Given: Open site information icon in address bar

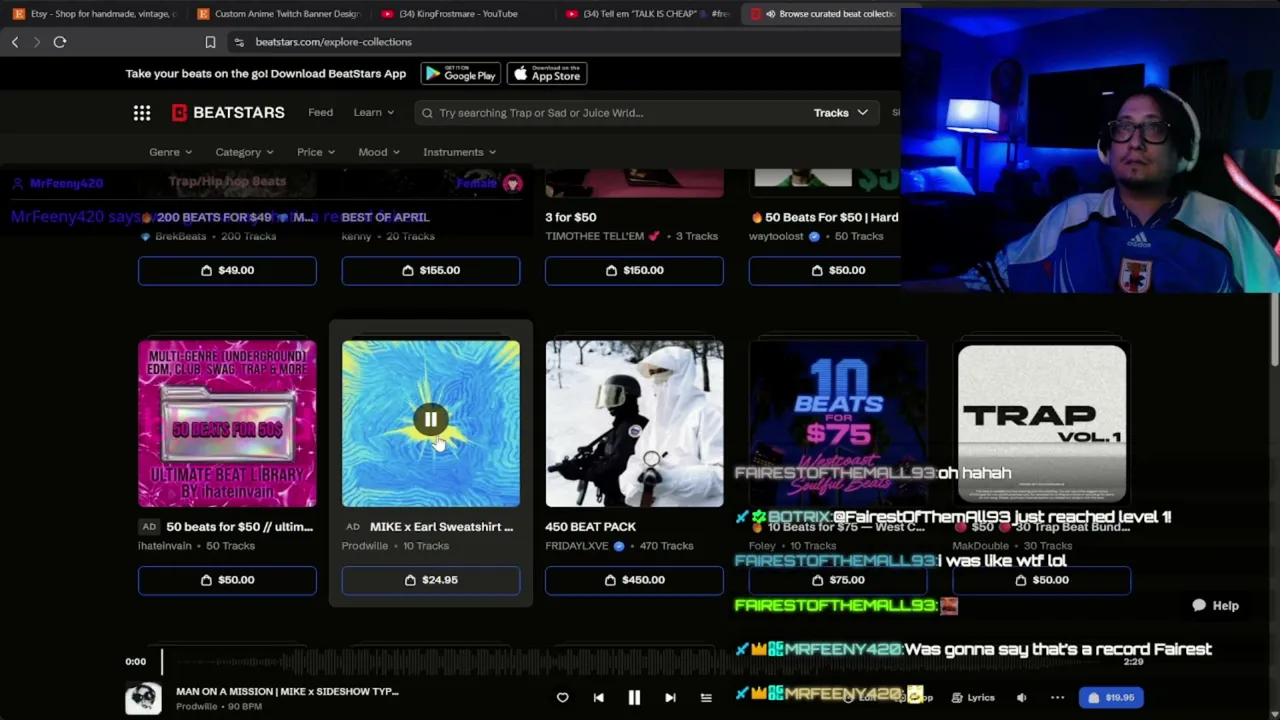Looking at the screenshot, I should [x=238, y=42].
